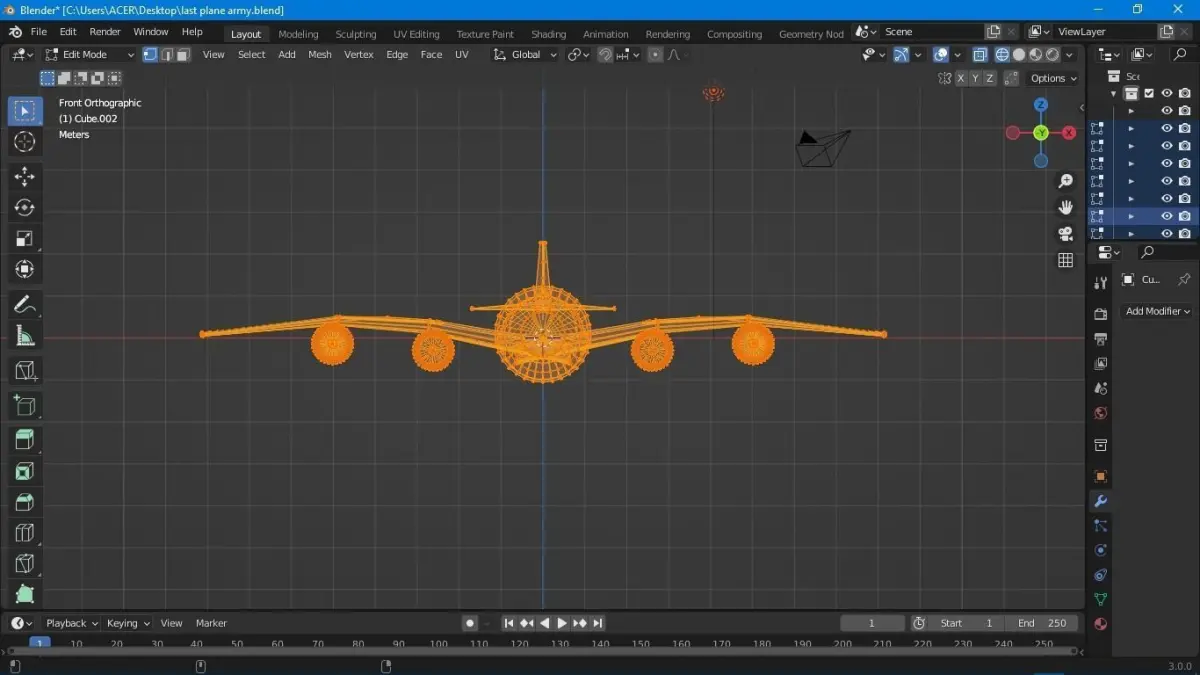
Task: Open the pivot point dropdown
Action: click(x=579, y=54)
